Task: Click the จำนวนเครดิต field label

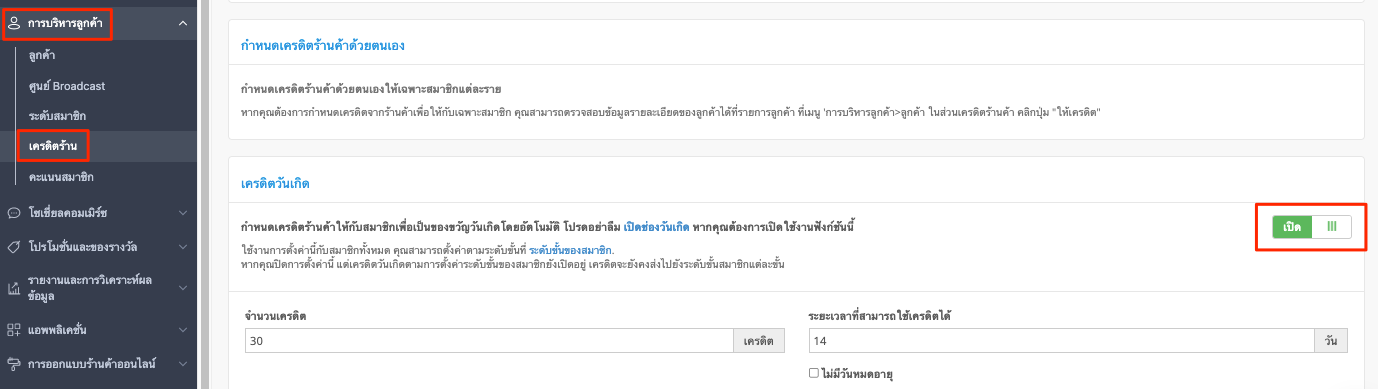Action: [275, 316]
